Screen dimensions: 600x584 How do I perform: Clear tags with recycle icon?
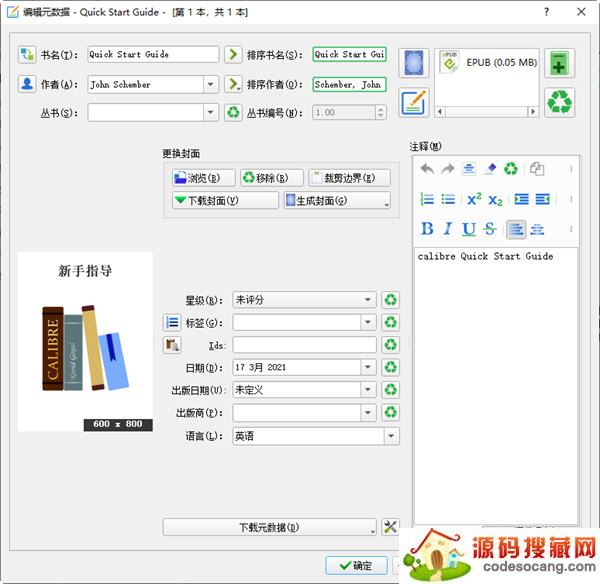390,322
